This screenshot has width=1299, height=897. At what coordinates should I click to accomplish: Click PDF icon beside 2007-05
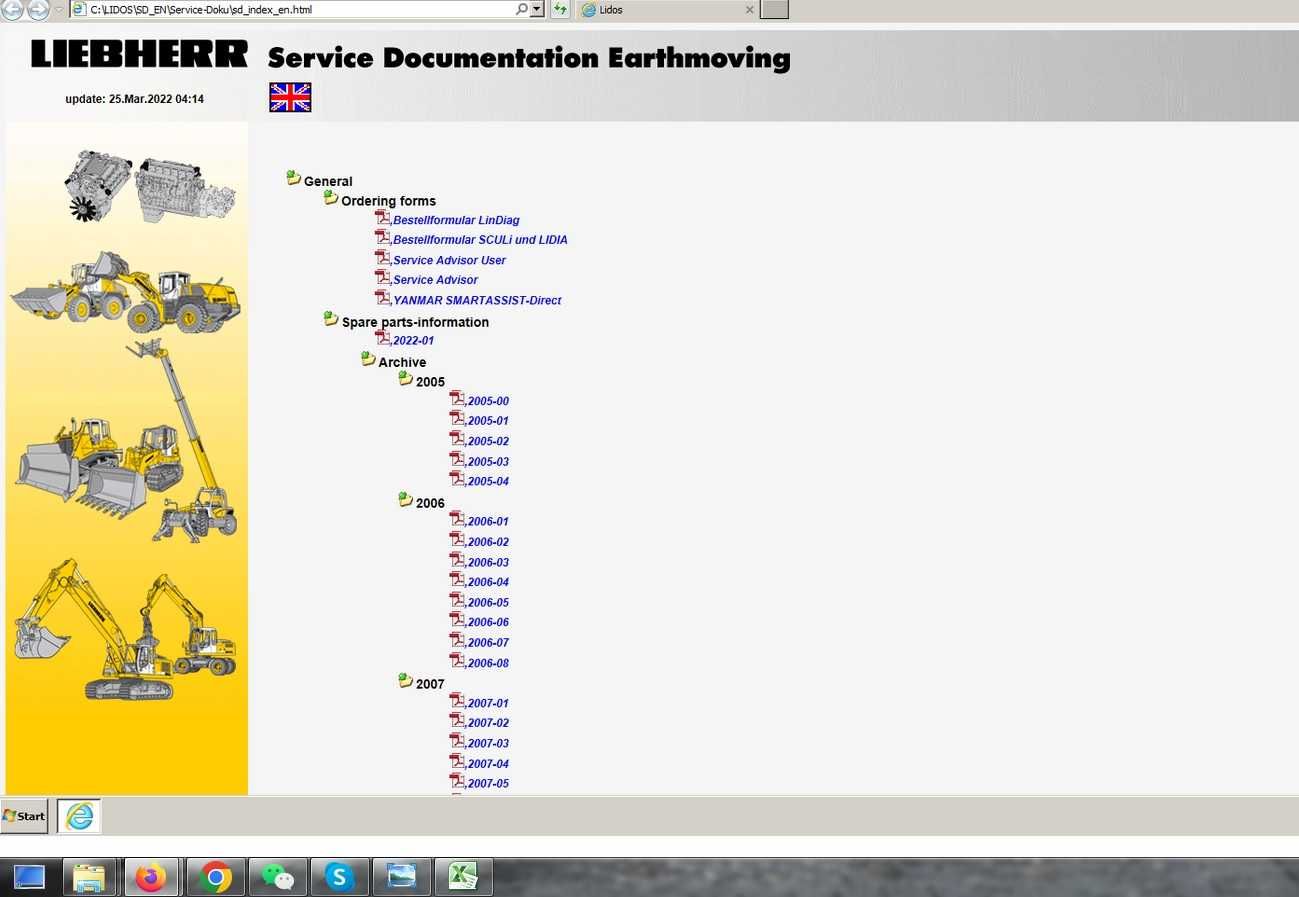(x=458, y=781)
